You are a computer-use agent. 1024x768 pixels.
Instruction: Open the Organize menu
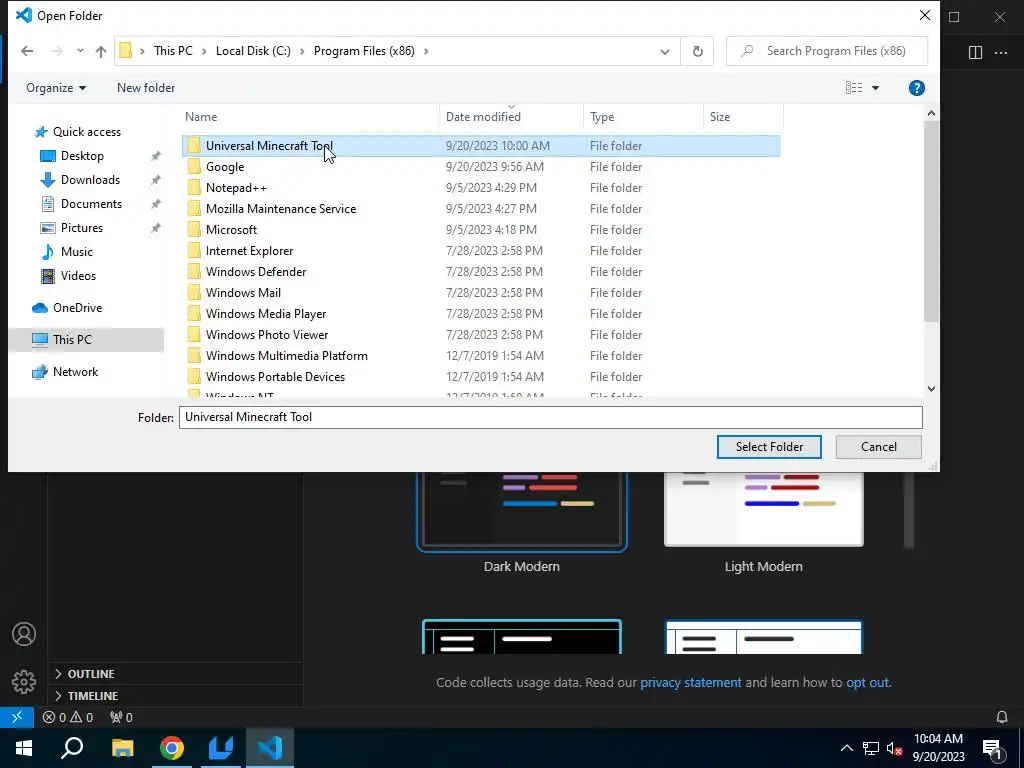[x=56, y=88]
